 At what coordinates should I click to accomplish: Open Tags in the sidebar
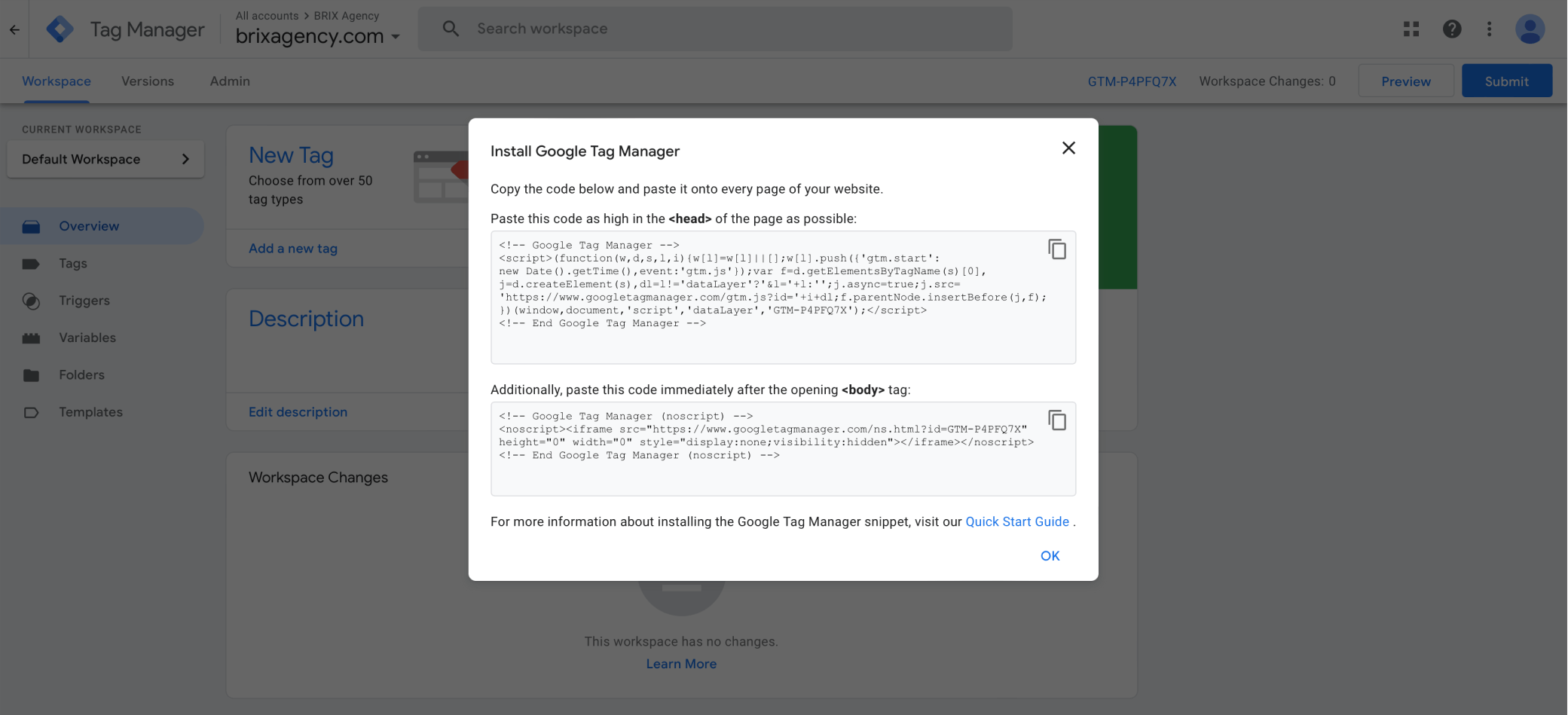tap(73, 263)
